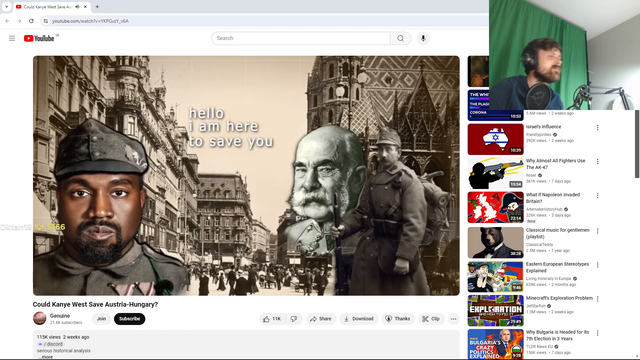Viewport: 640px width, 360px height.
Task: Expand the description with more
Action: [x=47, y=357]
